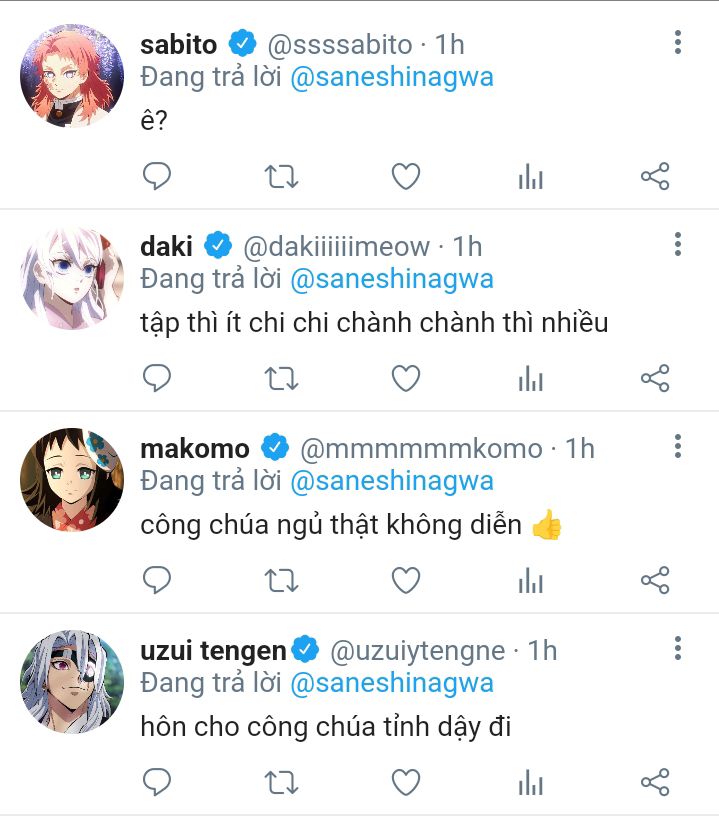Open more options for sabito's tweet
The image size is (719, 816).
point(677,42)
